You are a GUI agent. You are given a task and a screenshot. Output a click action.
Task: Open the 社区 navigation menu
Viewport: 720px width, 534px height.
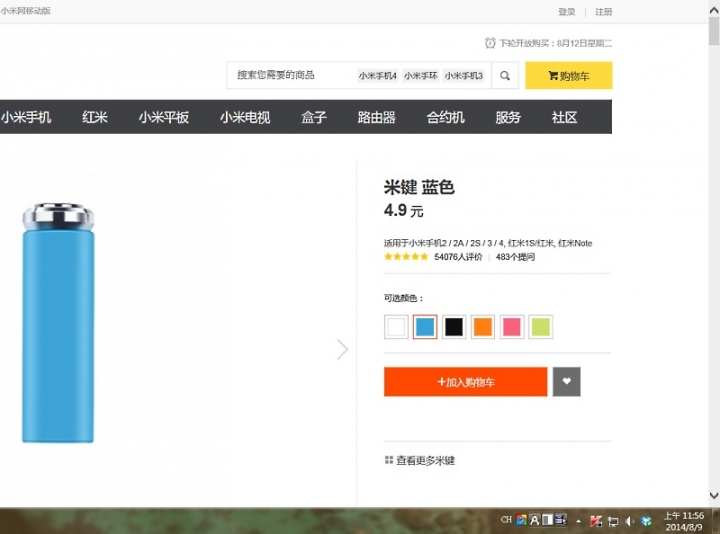[564, 117]
